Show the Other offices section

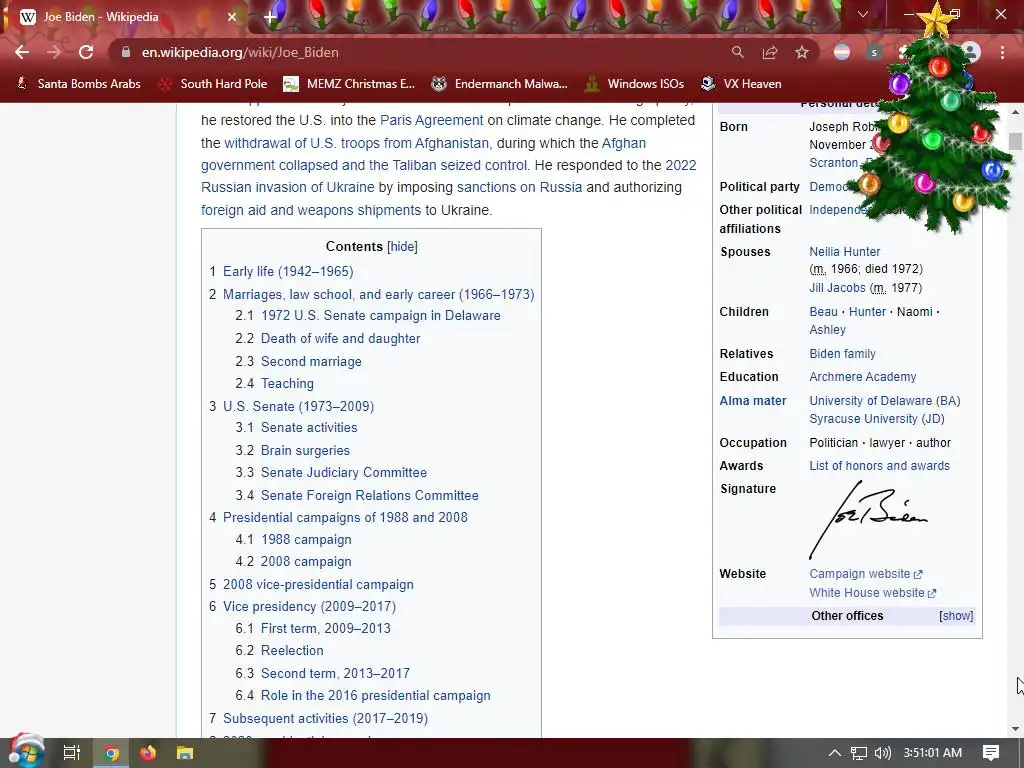pyautogui.click(x=956, y=616)
